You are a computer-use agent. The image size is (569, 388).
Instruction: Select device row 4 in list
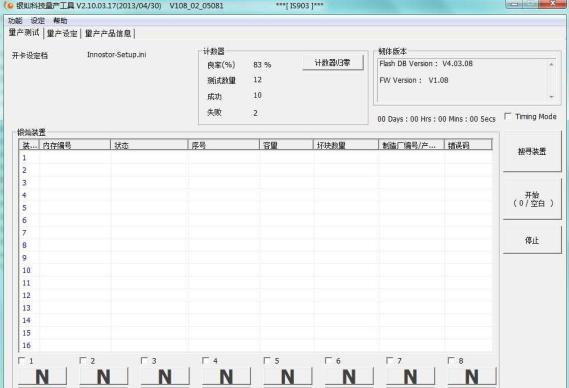click(x=255, y=195)
